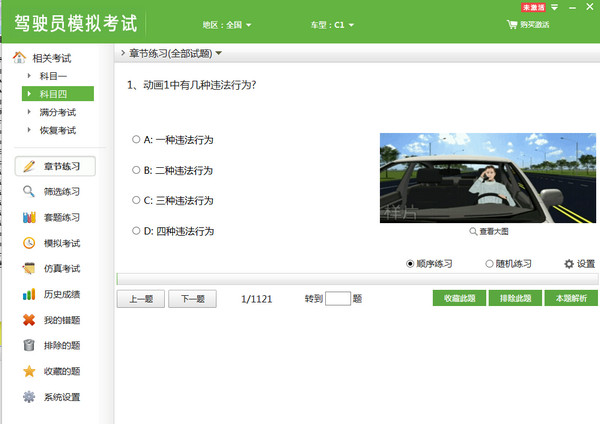600x424 pixels.
Task: Click the 本题解析 button
Action: [x=571, y=298]
